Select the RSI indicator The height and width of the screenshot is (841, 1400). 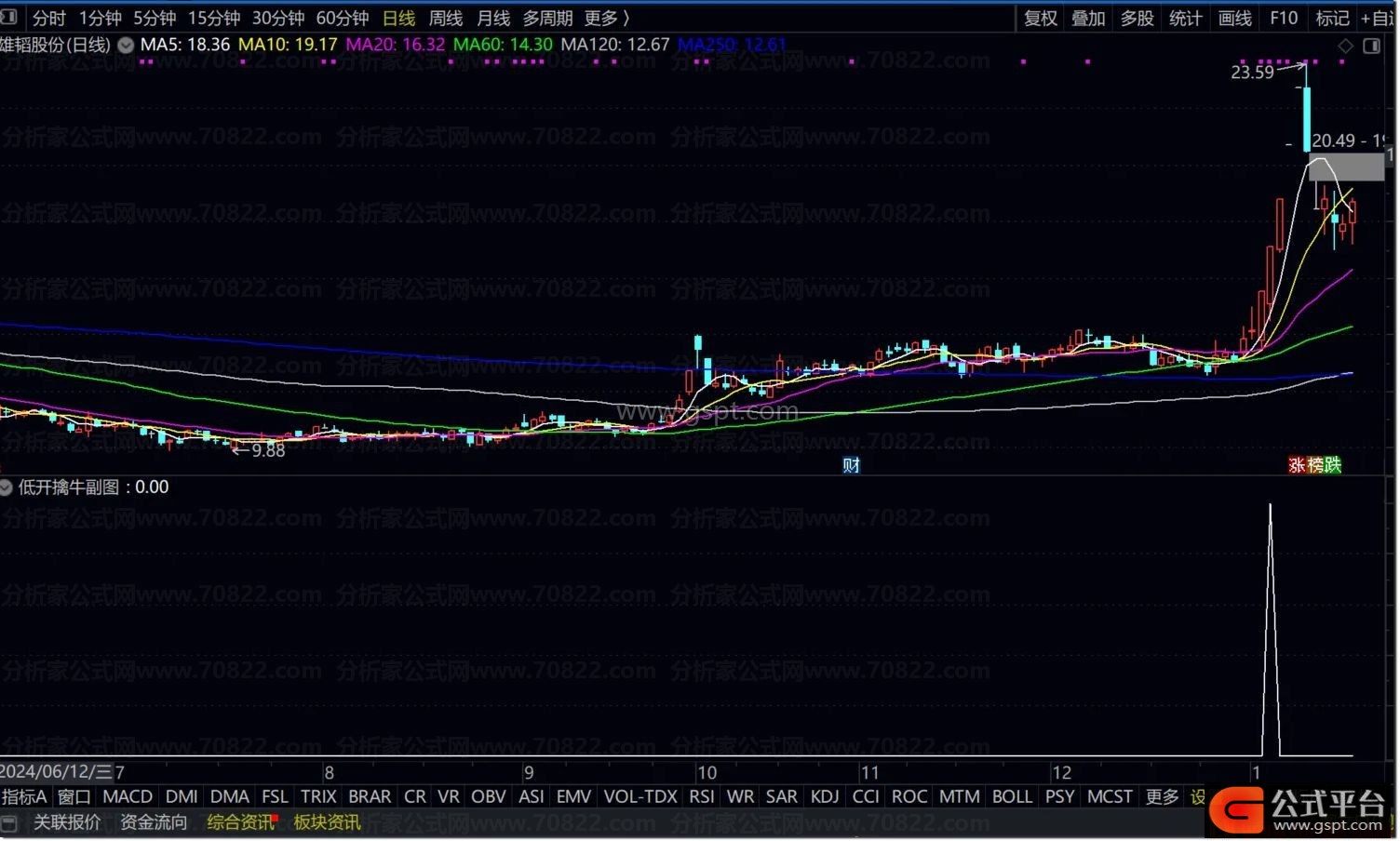702,797
